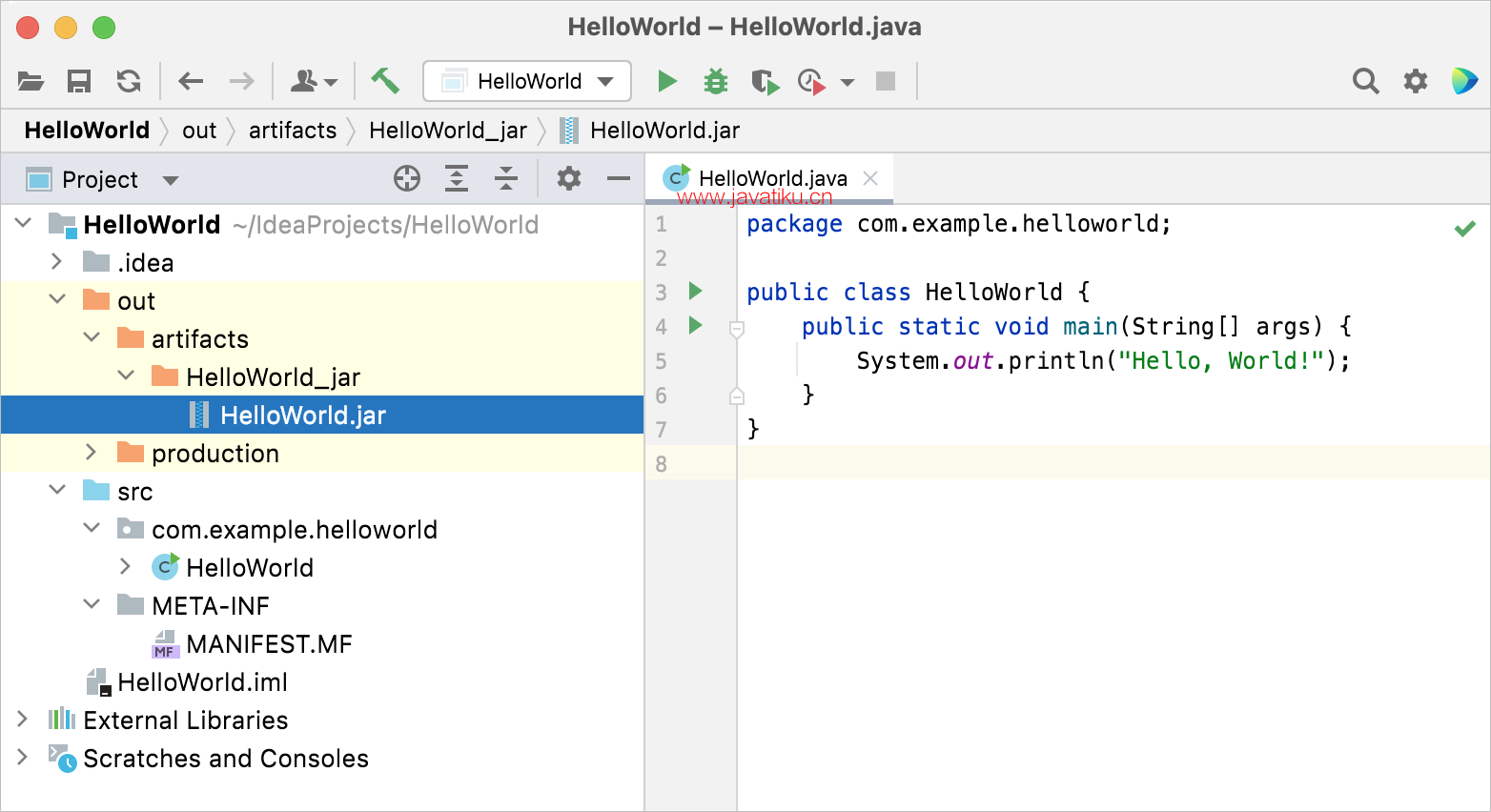Place cursor on empty line 8

(1113, 463)
